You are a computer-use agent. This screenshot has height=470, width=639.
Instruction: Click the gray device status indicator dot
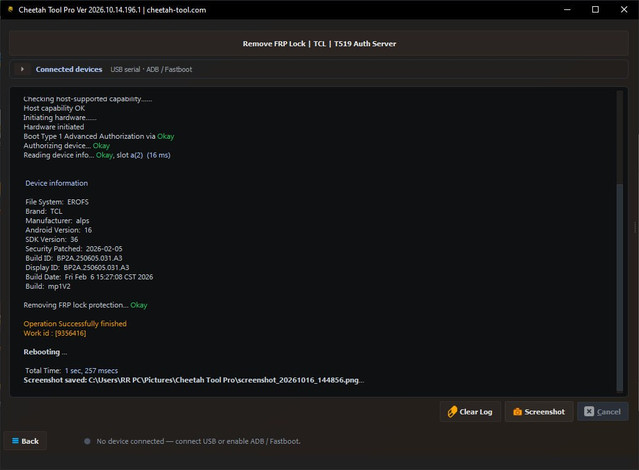[x=87, y=441]
